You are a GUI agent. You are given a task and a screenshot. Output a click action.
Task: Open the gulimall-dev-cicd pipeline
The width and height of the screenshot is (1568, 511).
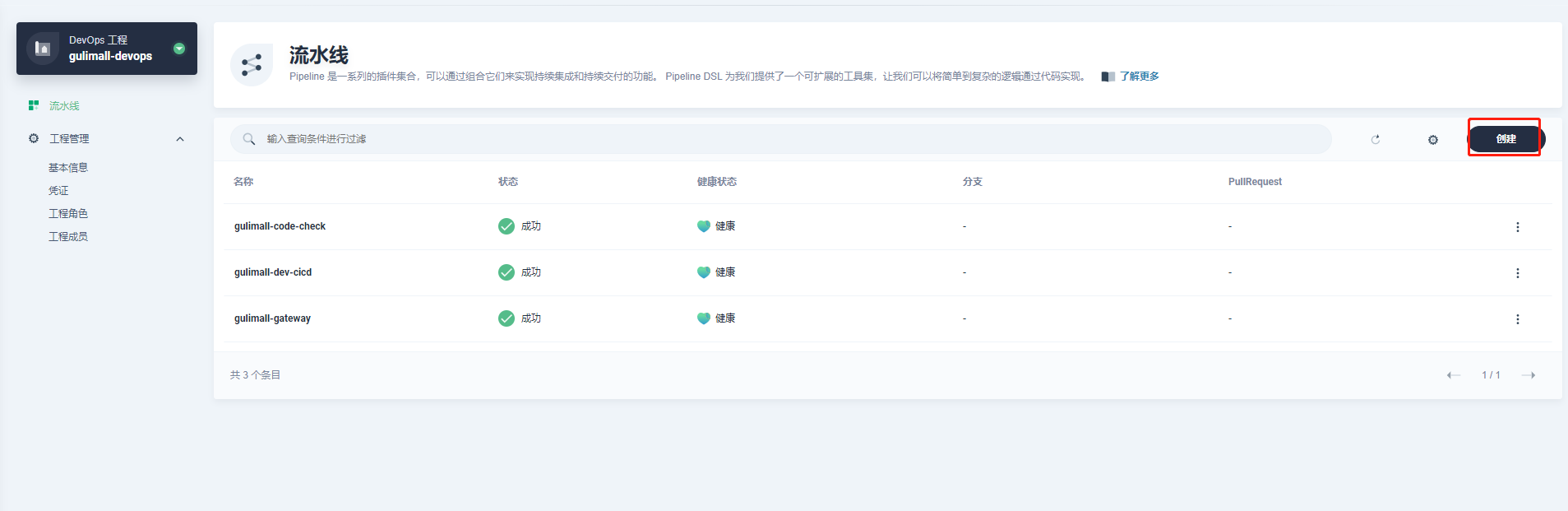point(273,272)
